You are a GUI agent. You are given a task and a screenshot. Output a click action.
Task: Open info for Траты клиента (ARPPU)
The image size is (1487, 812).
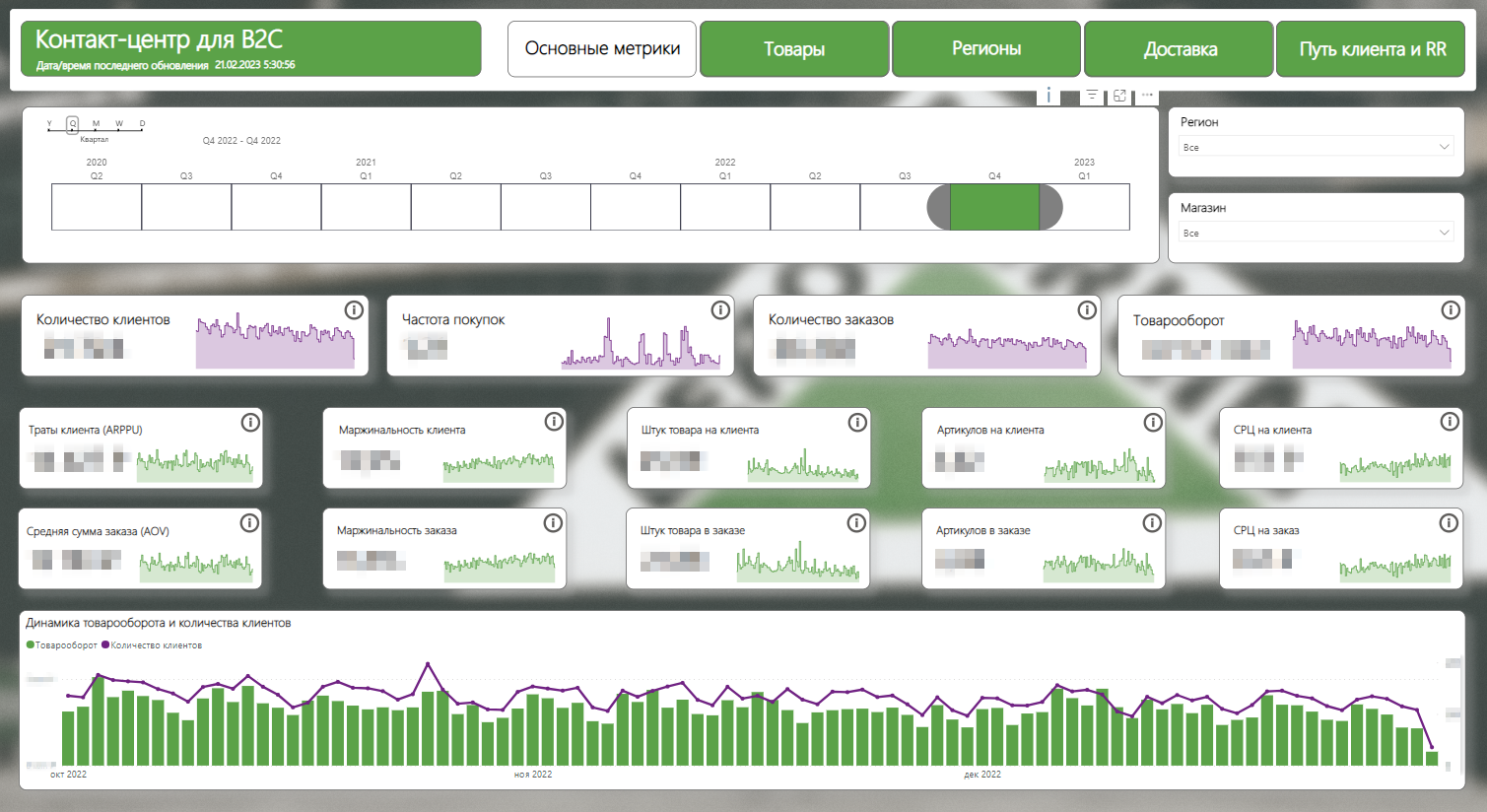point(250,423)
